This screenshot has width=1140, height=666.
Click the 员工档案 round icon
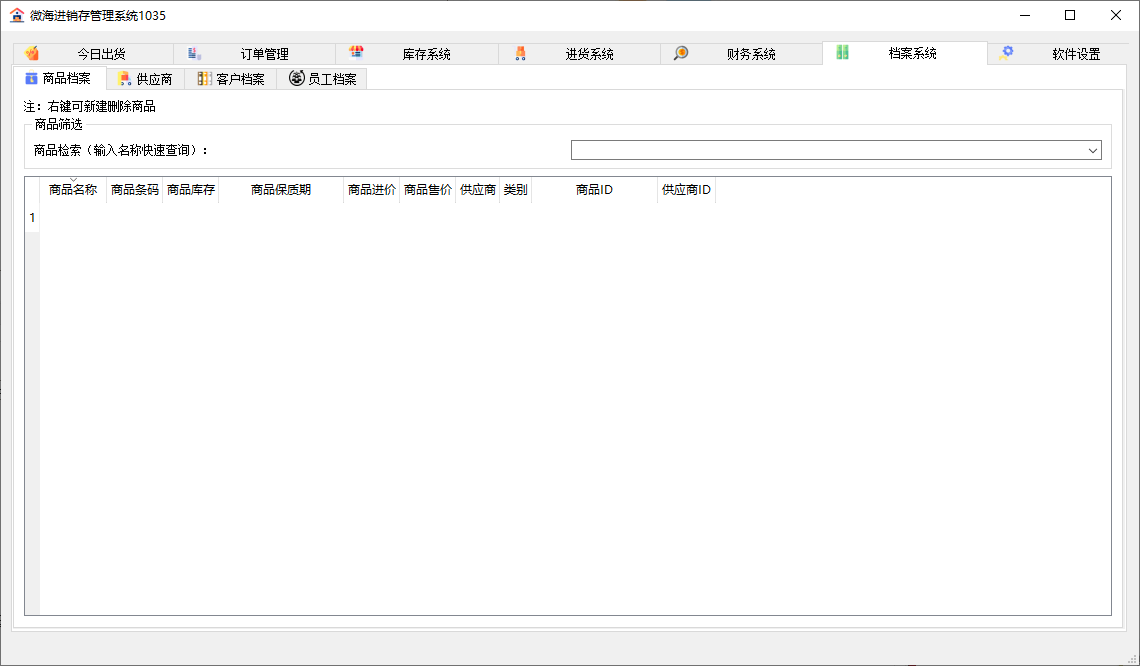(x=297, y=78)
